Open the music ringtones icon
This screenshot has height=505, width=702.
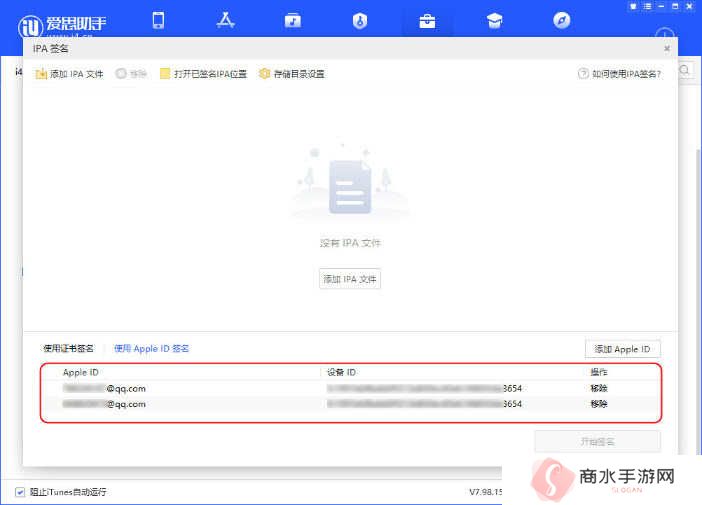tap(293, 21)
